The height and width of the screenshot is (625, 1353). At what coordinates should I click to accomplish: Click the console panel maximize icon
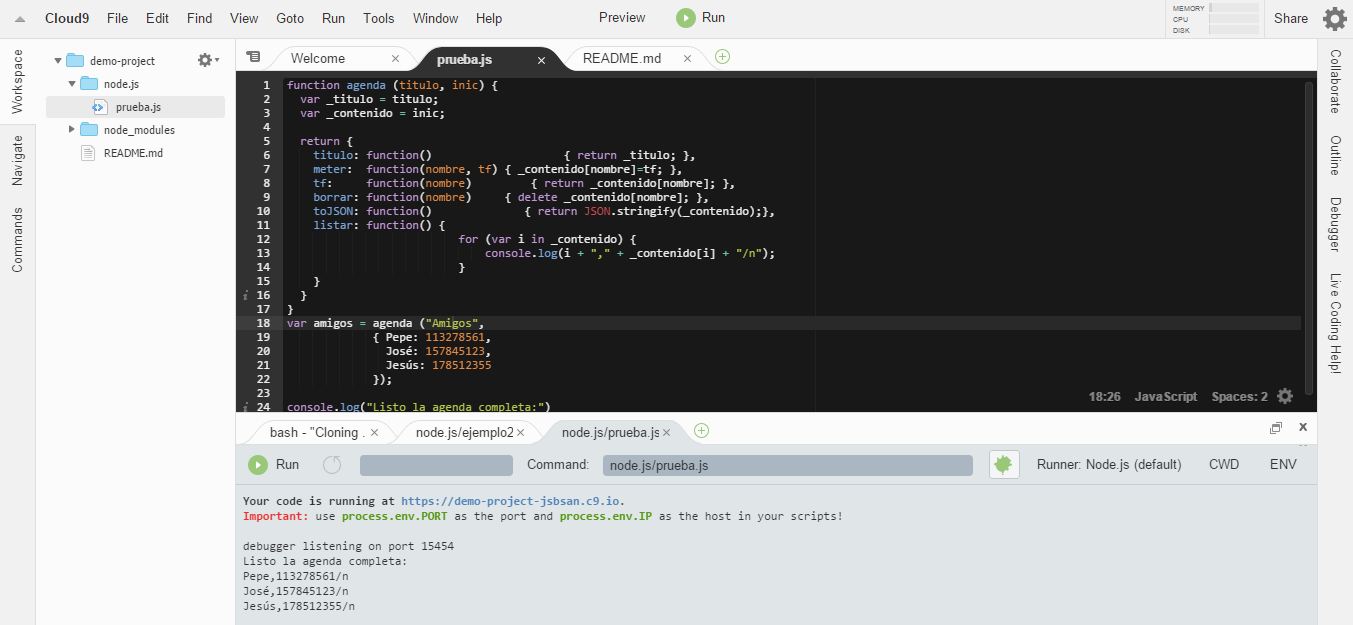1276,428
